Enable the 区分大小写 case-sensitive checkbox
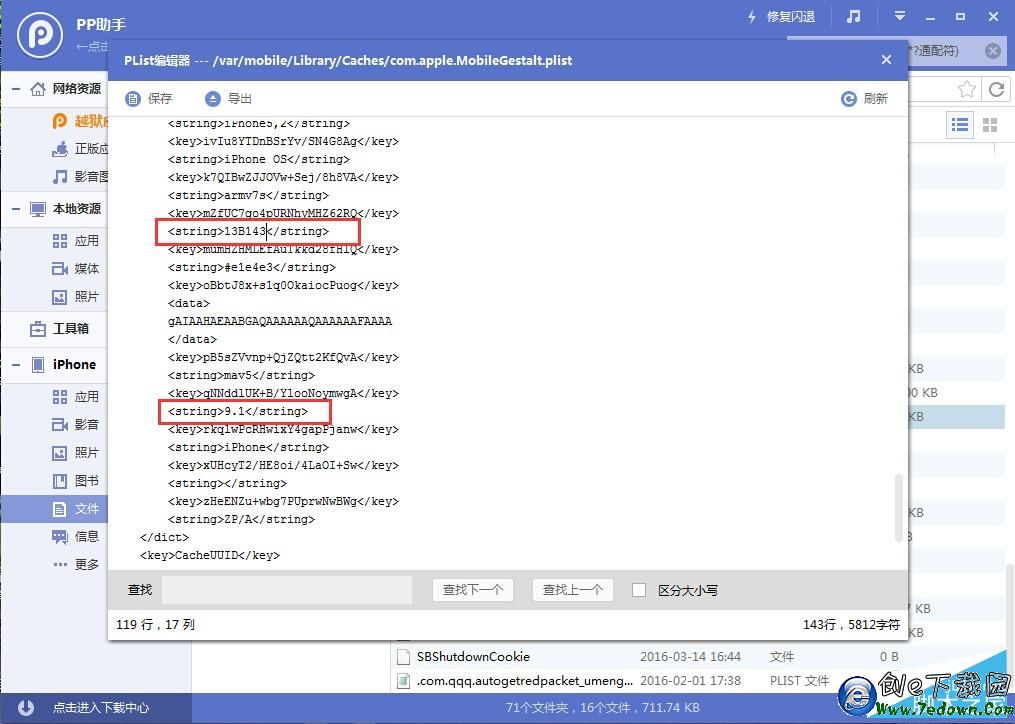The height and width of the screenshot is (724, 1015). (x=639, y=590)
